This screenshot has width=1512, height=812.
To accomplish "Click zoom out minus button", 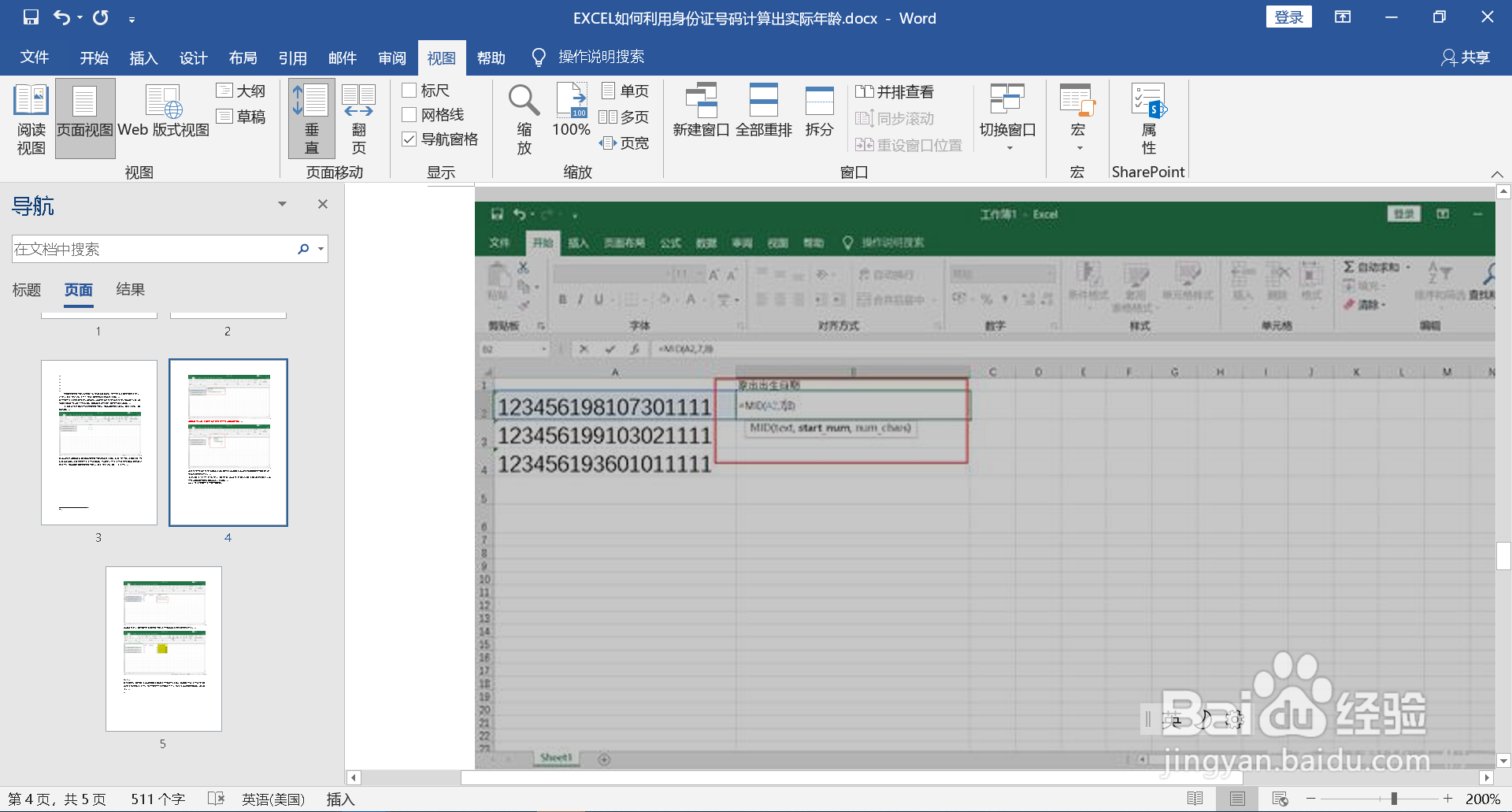I will click(x=1310, y=799).
